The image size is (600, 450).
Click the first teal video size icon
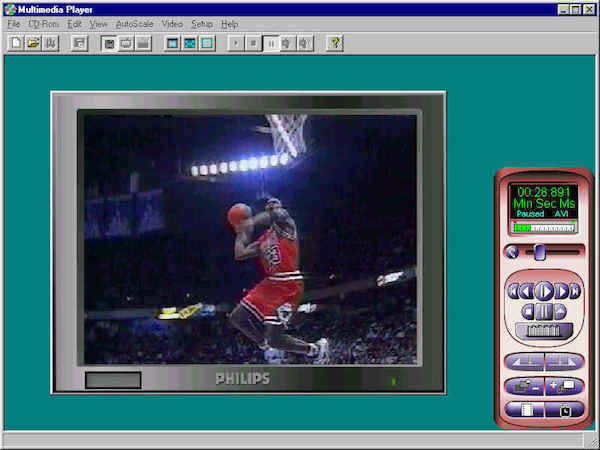(x=172, y=43)
